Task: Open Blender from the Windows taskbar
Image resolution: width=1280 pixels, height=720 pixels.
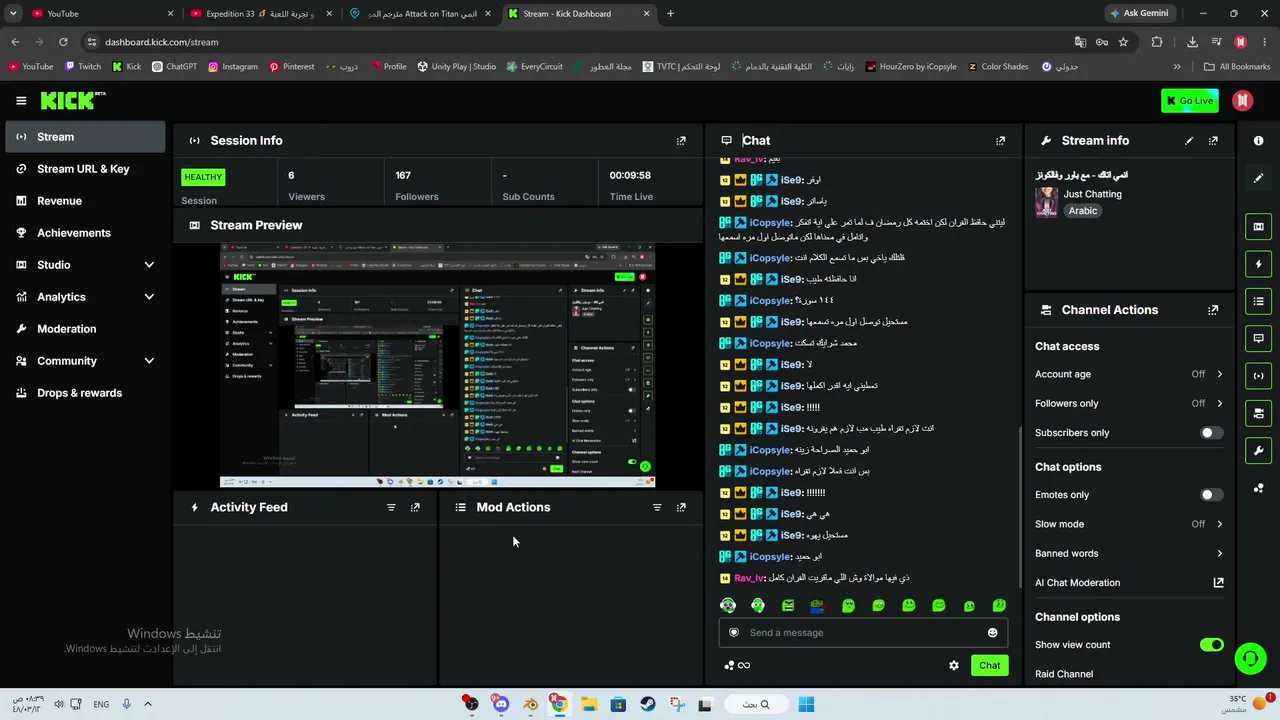Action: pos(530,705)
